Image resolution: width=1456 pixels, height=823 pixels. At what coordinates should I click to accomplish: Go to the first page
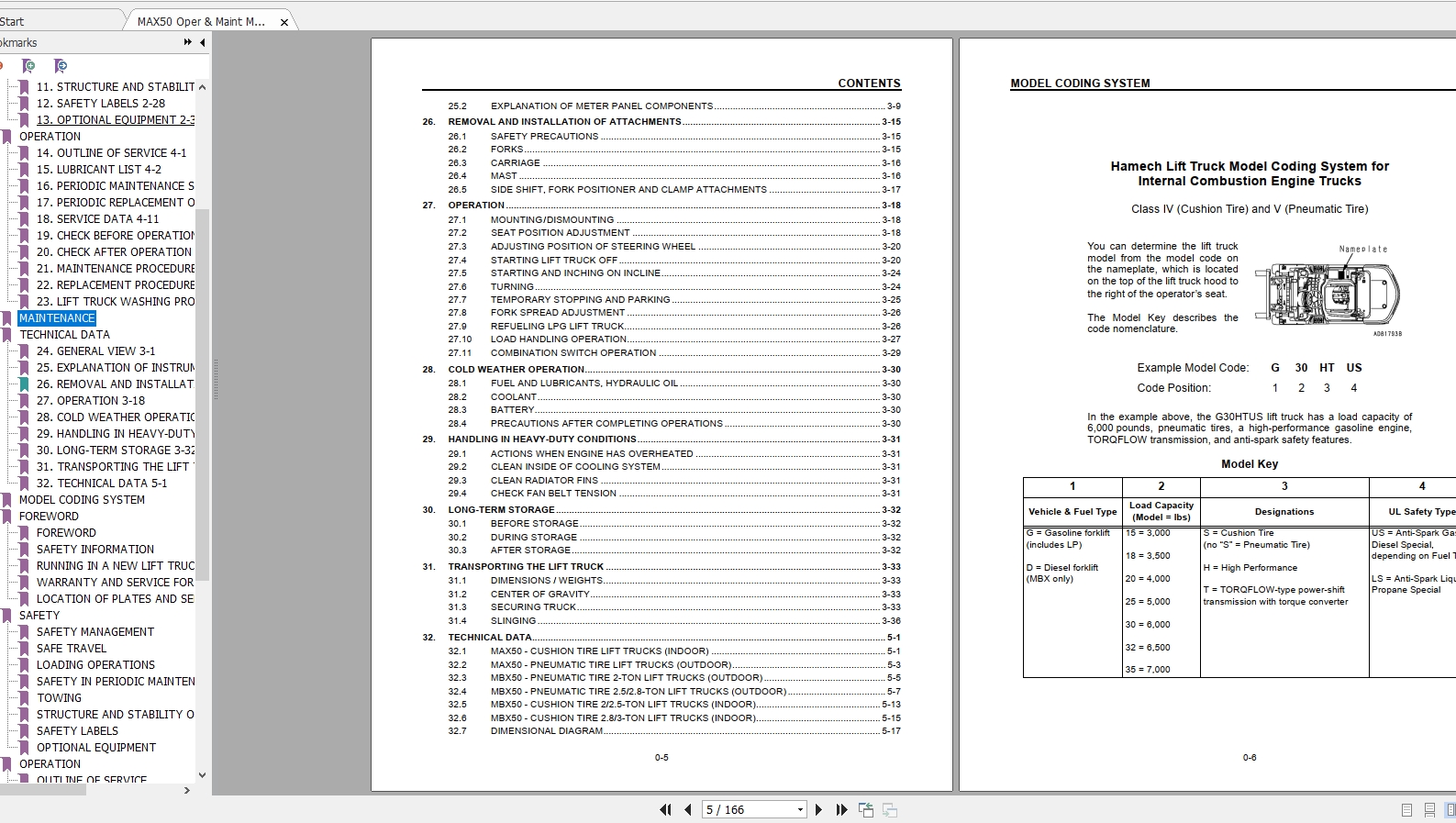pos(665,809)
